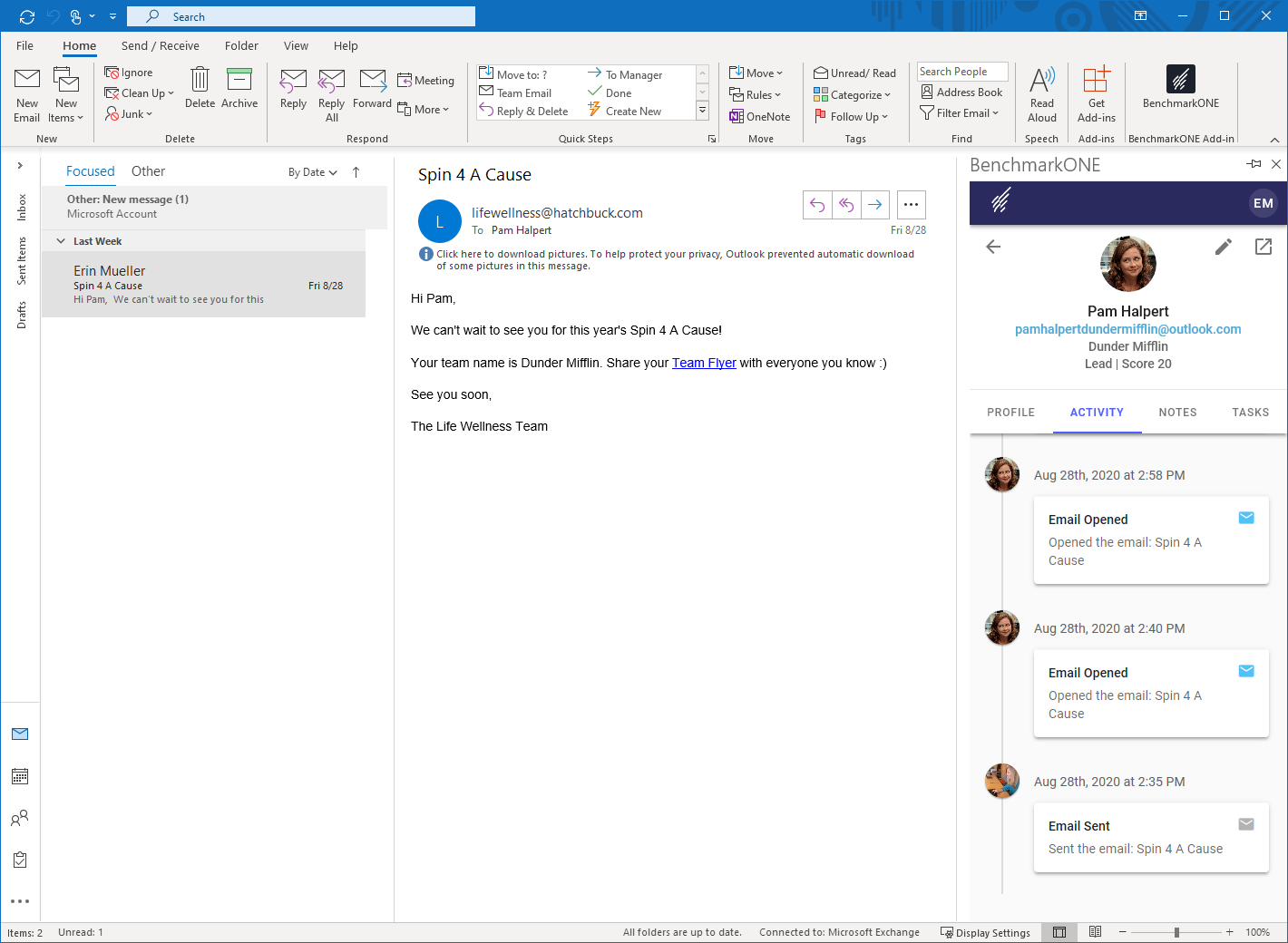Click the Search People input field
Viewport: 1288px width, 943px height.
coord(962,72)
